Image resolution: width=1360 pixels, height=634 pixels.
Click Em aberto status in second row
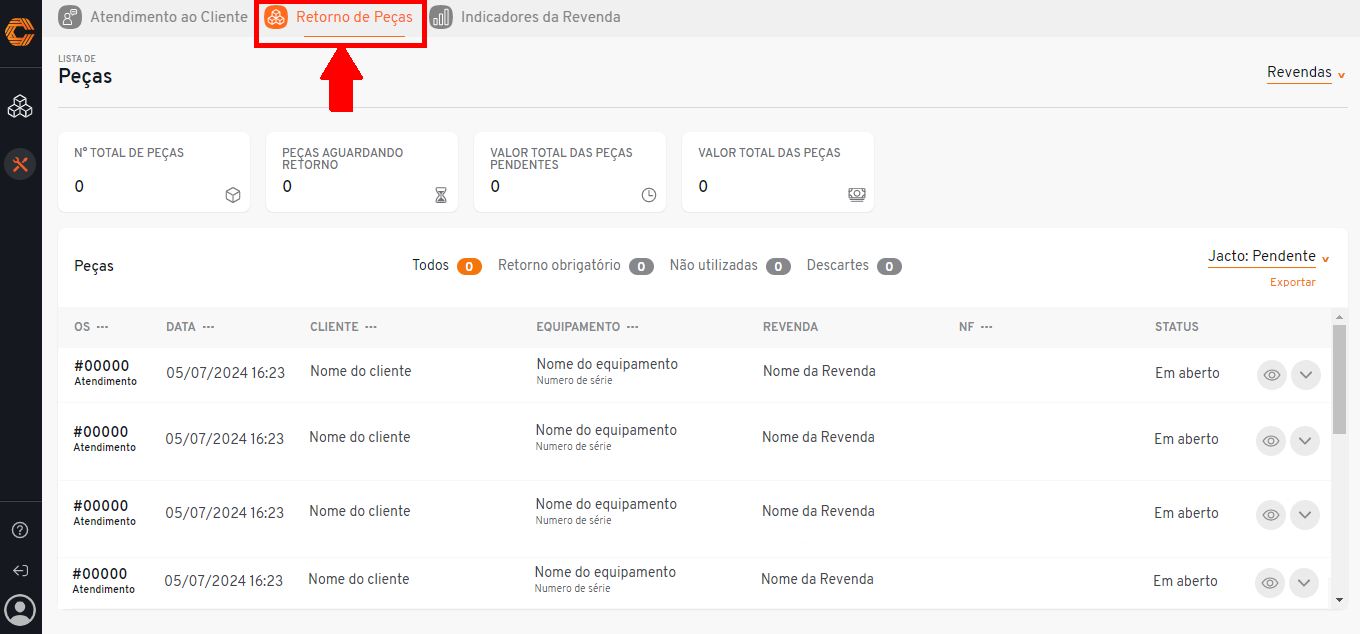click(x=1186, y=439)
